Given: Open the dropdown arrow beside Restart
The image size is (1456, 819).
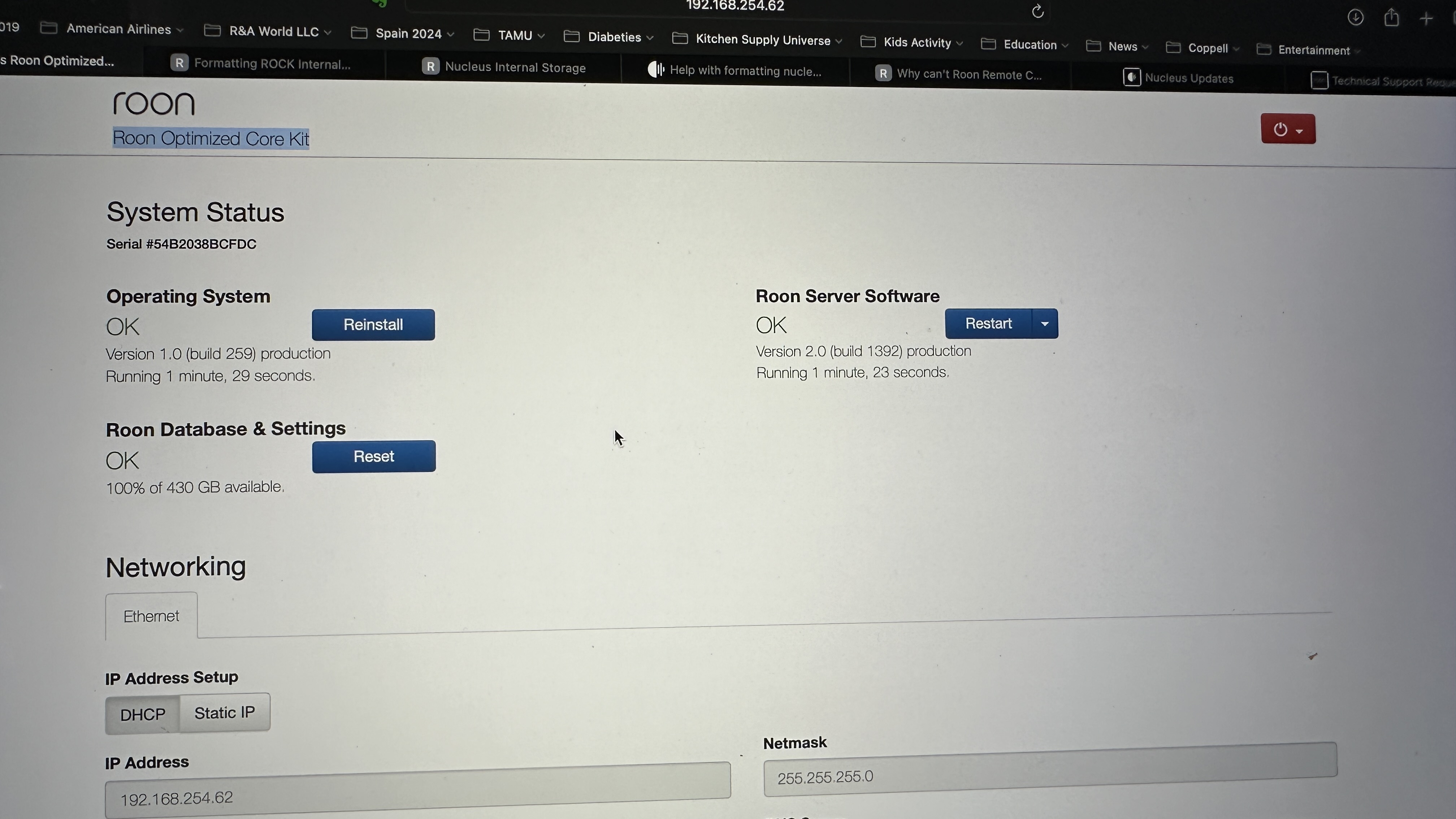Looking at the screenshot, I should [1045, 323].
